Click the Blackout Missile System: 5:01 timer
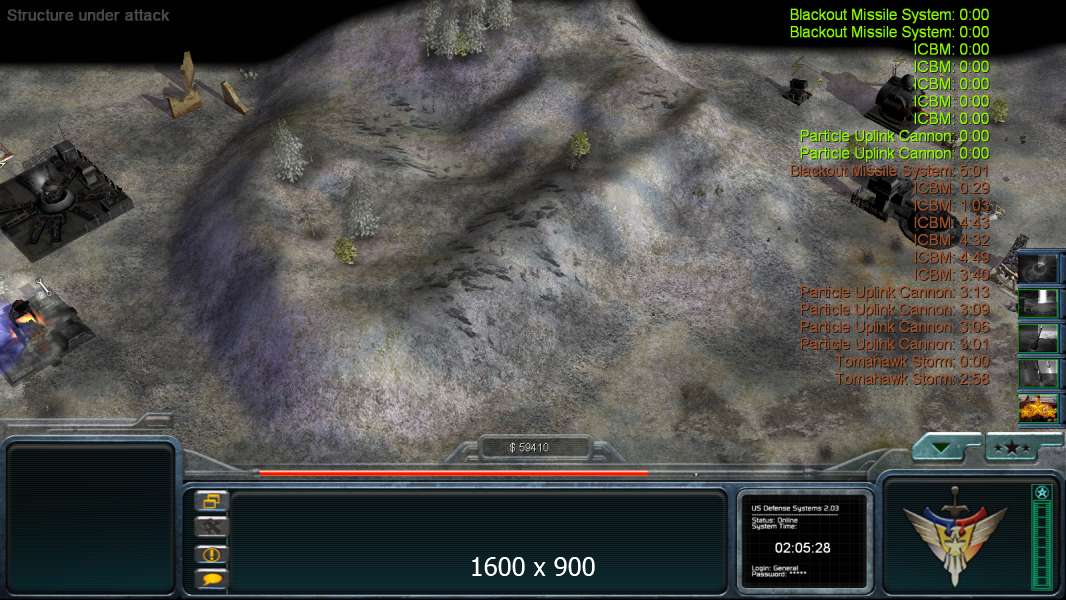Viewport: 1066px width, 600px height. tap(889, 171)
